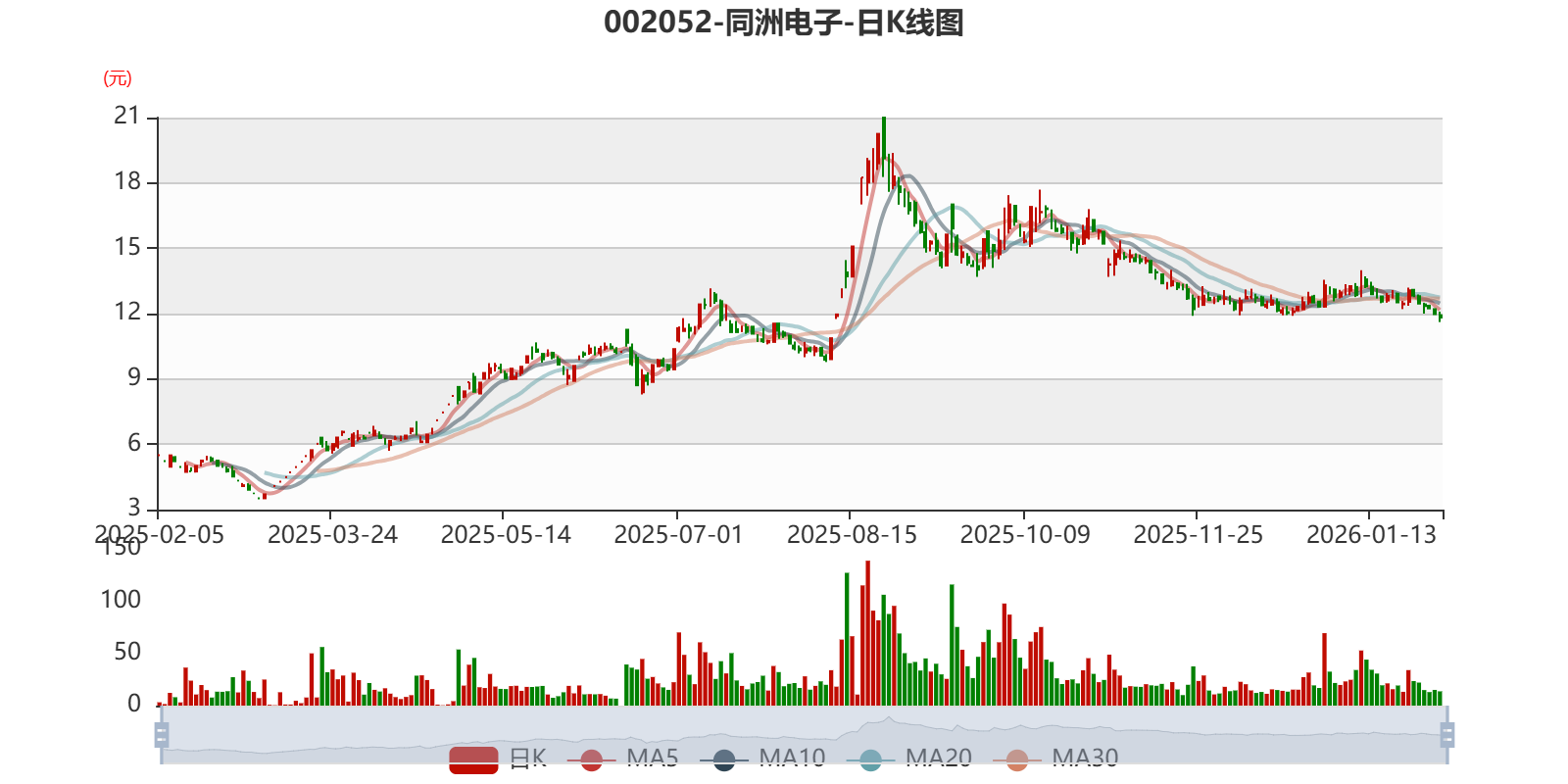This screenshot has width=1568, height=784.
Task: Toggle the MA10 legend entry
Action: [762, 759]
